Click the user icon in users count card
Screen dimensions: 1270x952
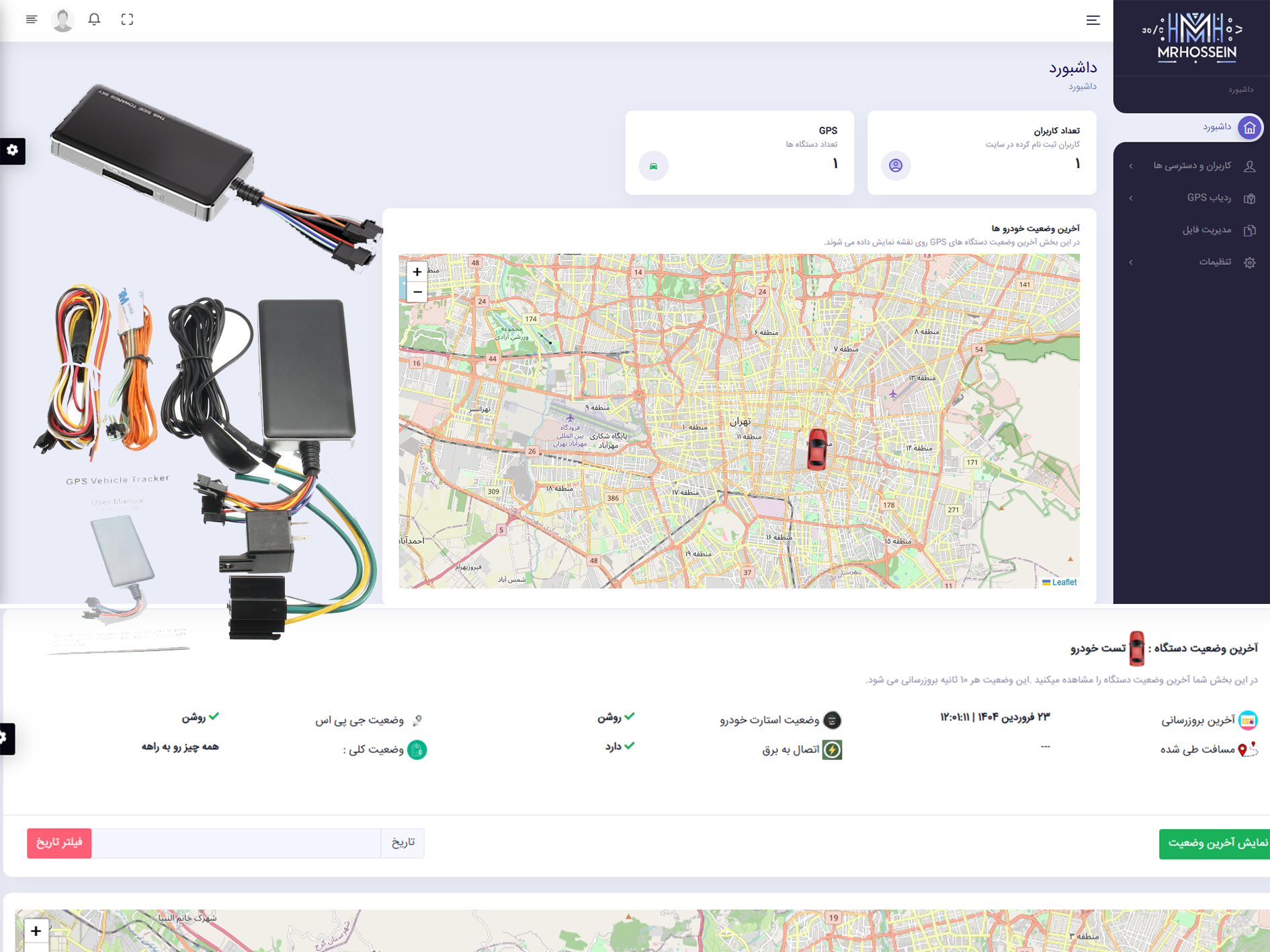click(x=895, y=166)
